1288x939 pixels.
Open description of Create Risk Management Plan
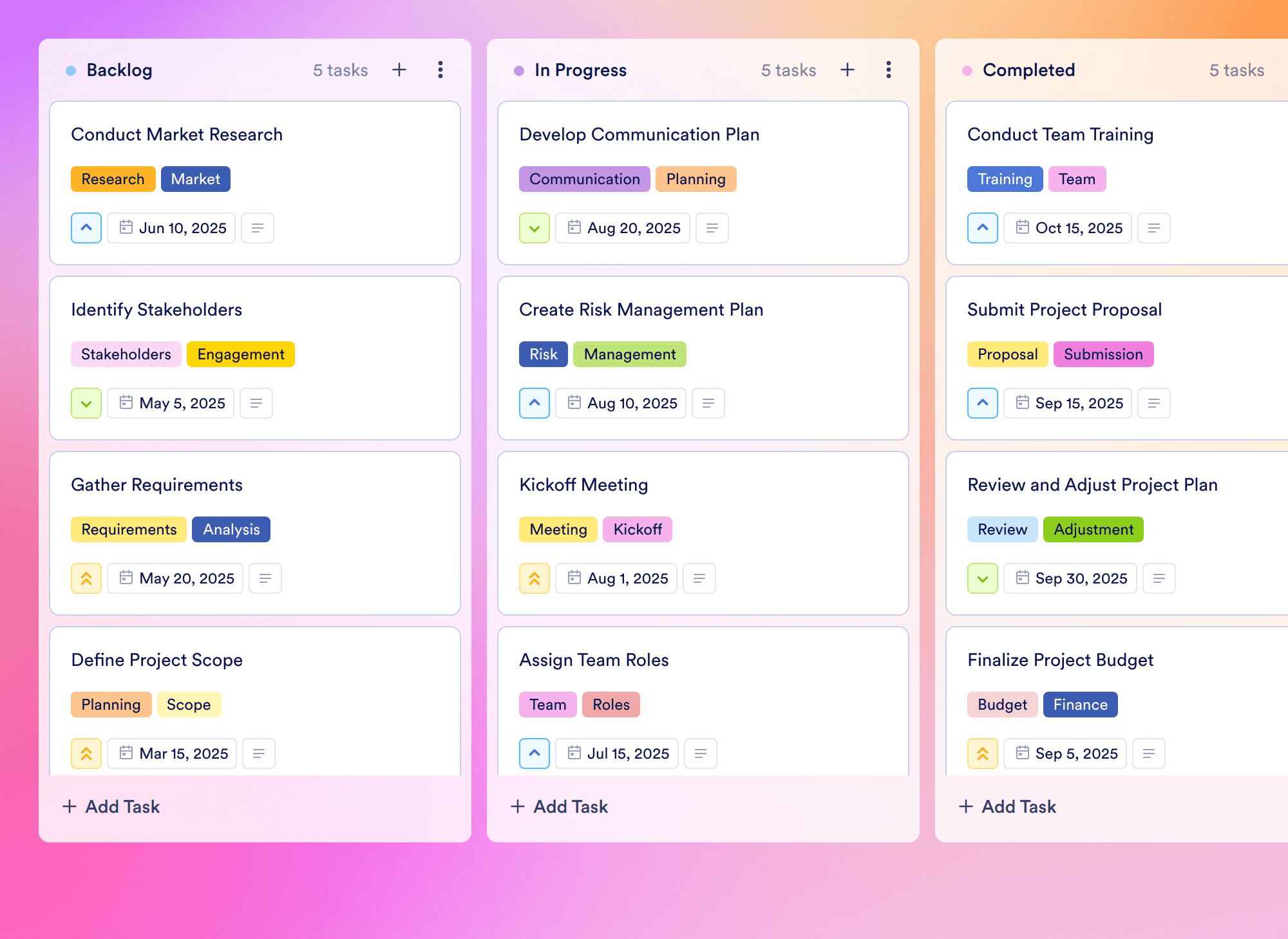click(708, 403)
